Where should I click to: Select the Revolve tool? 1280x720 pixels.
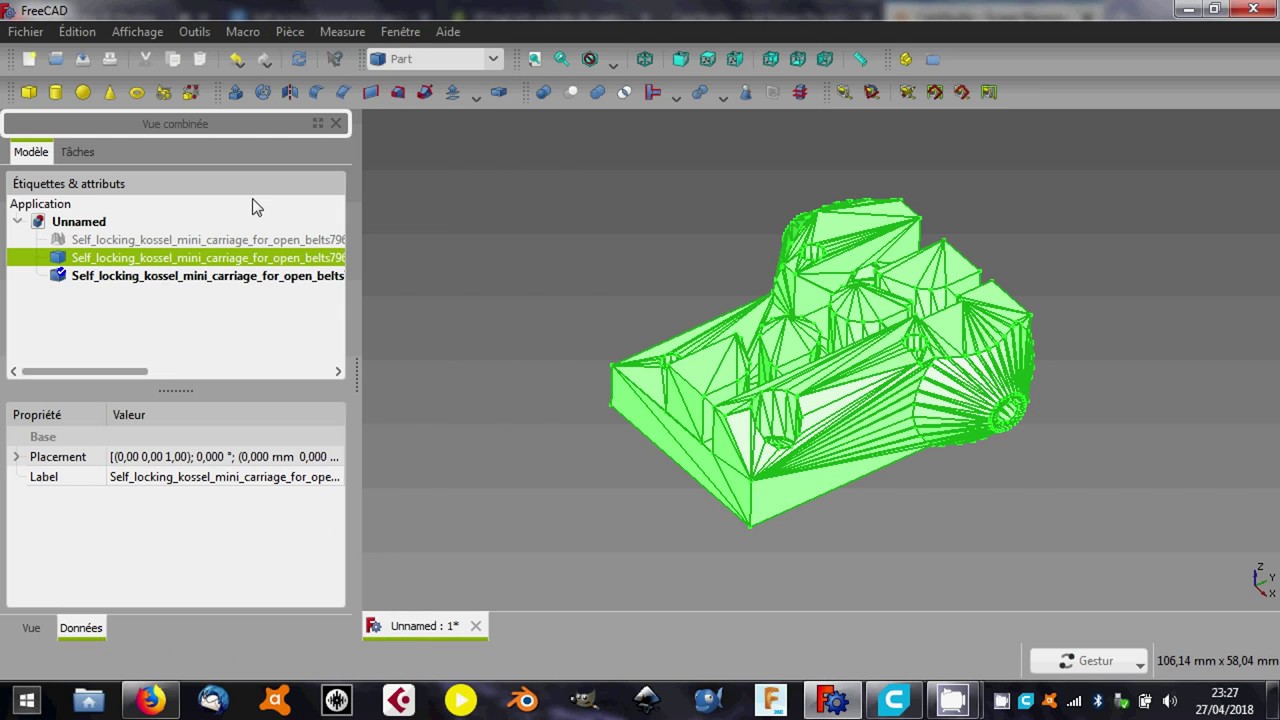tap(263, 92)
